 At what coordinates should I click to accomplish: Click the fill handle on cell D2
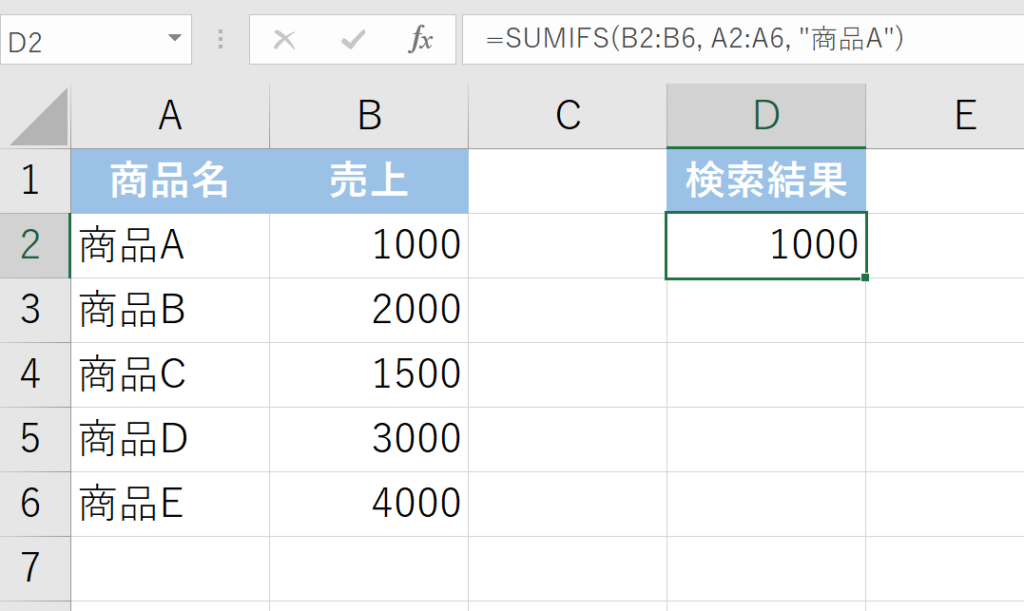[x=864, y=277]
